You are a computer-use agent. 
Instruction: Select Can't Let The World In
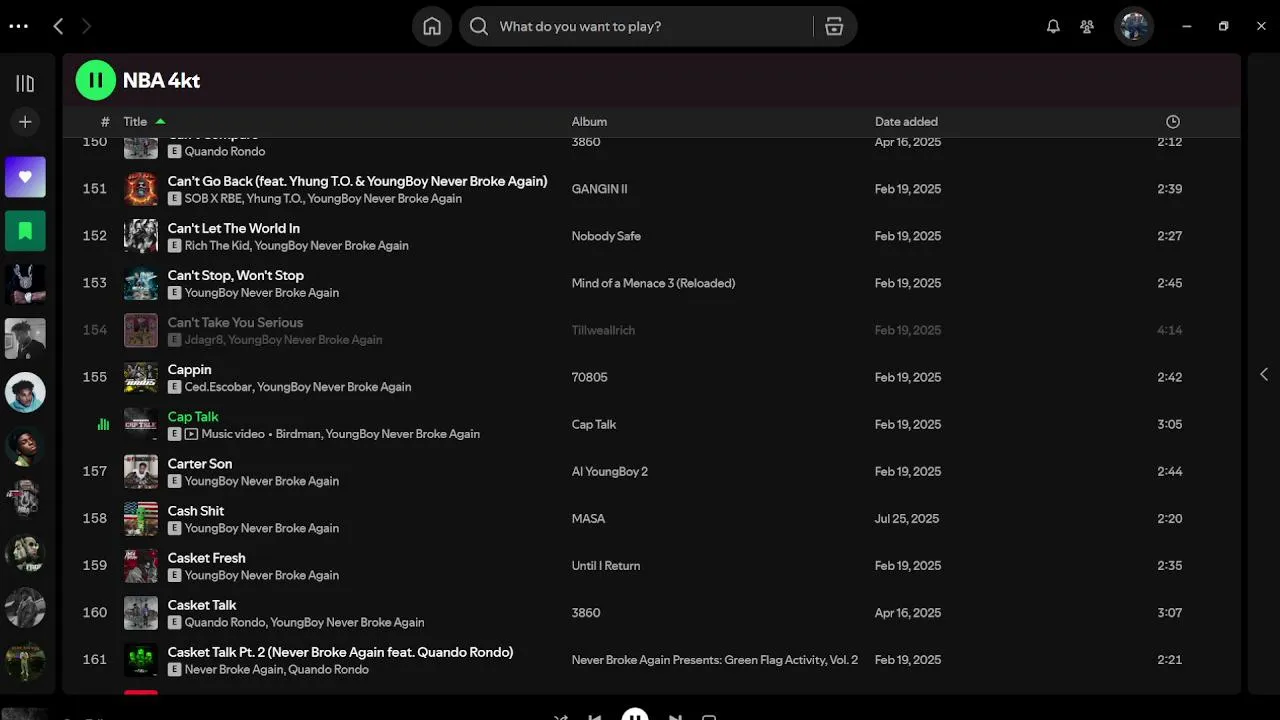234,228
